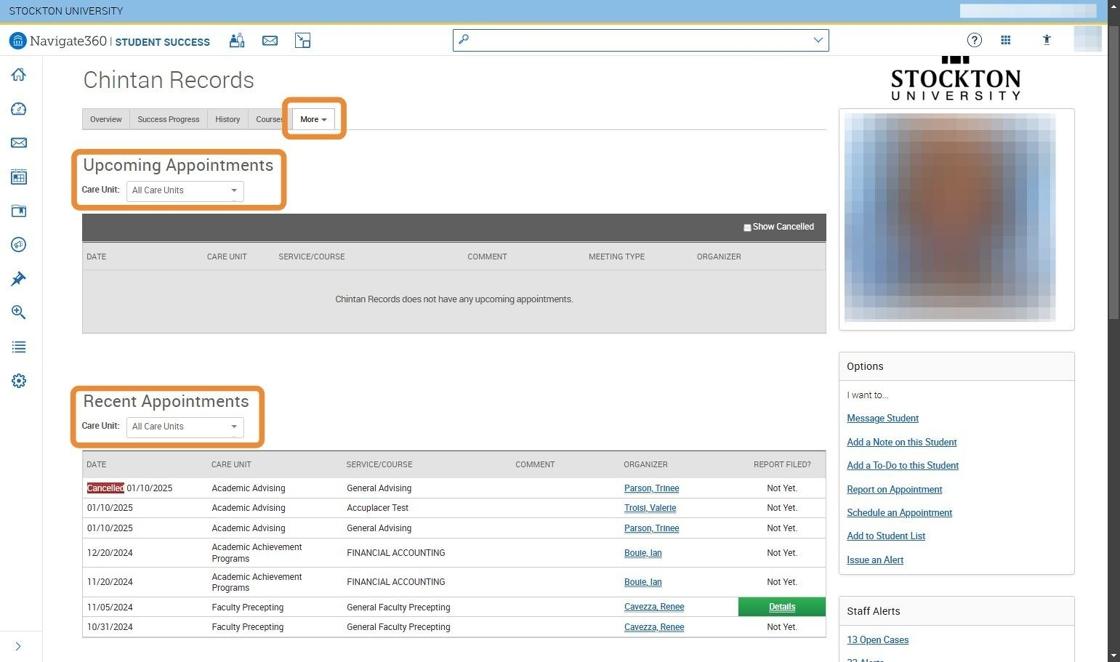Click the Message Student link

tap(883, 418)
